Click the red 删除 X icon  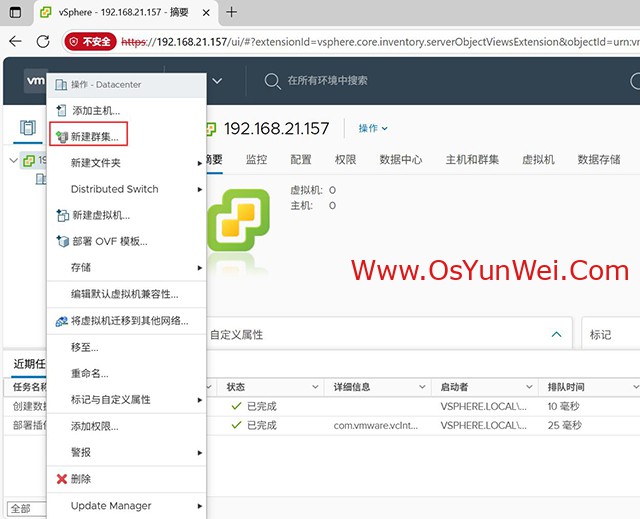click(62, 479)
